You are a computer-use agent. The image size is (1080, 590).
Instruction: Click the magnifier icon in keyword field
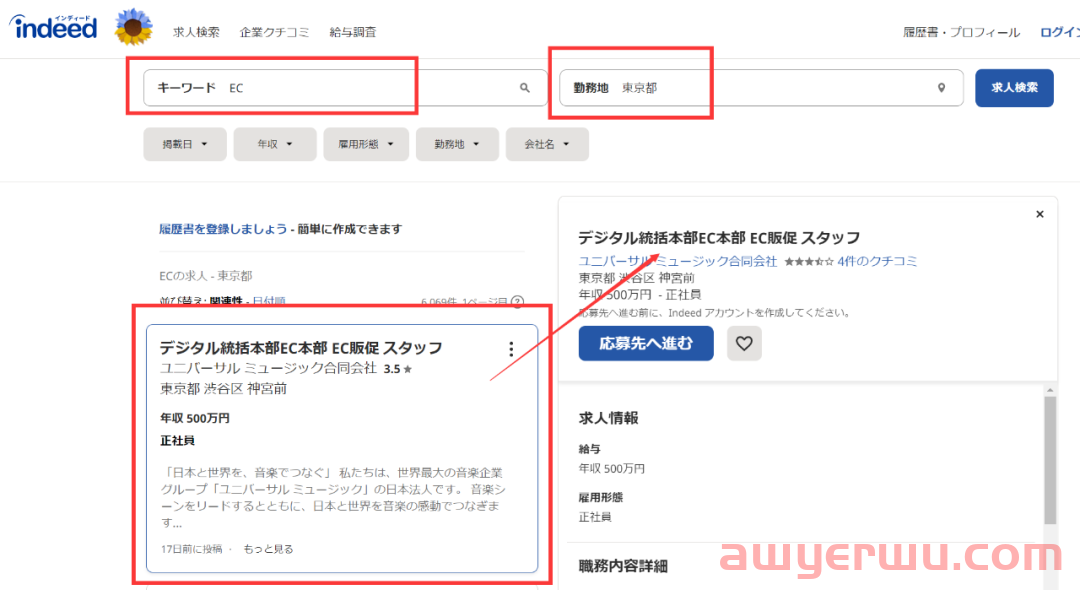tap(525, 88)
